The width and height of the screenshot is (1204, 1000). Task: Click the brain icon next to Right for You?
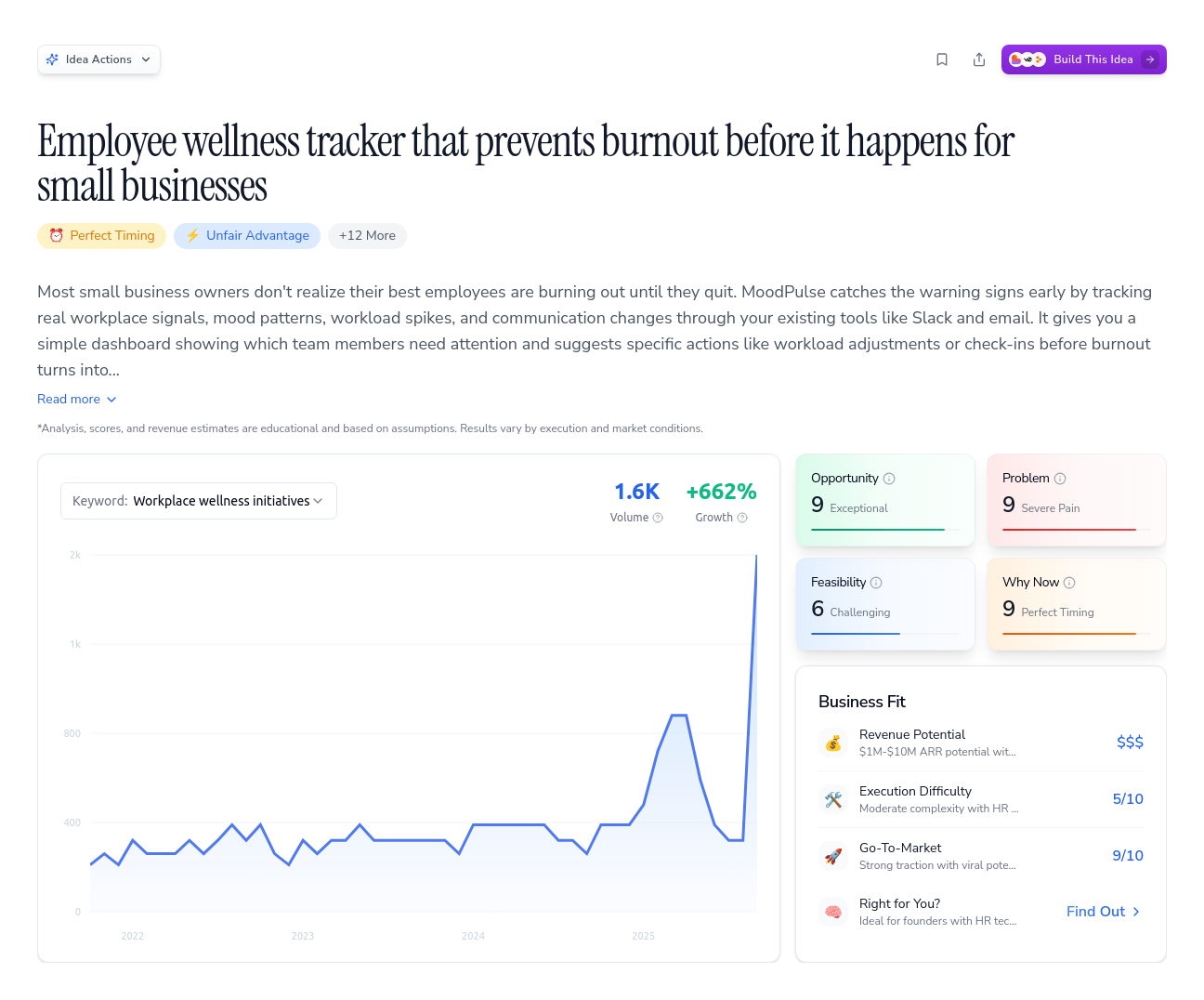(x=833, y=912)
